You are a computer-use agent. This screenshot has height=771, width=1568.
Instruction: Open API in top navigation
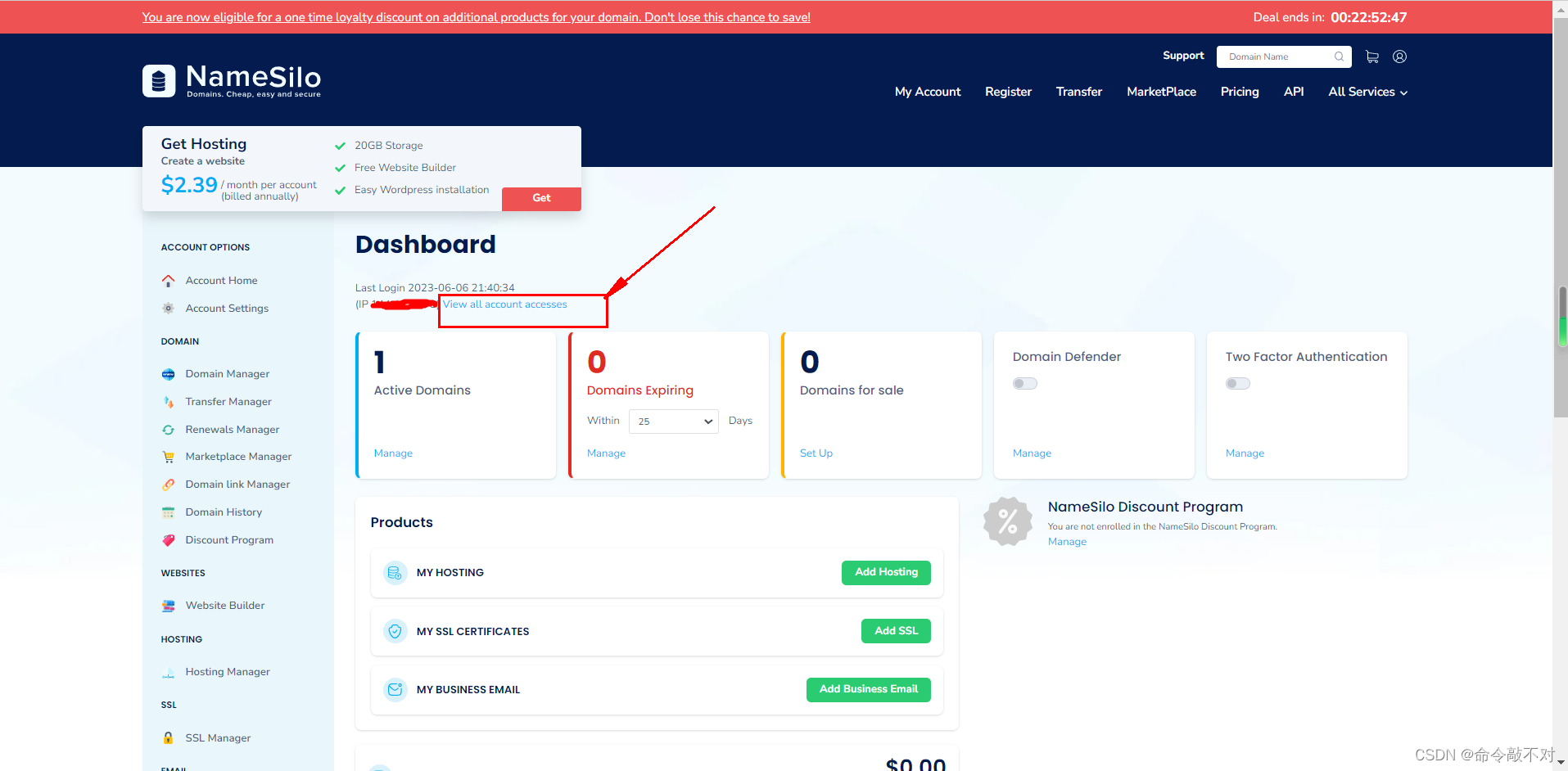pos(1294,92)
